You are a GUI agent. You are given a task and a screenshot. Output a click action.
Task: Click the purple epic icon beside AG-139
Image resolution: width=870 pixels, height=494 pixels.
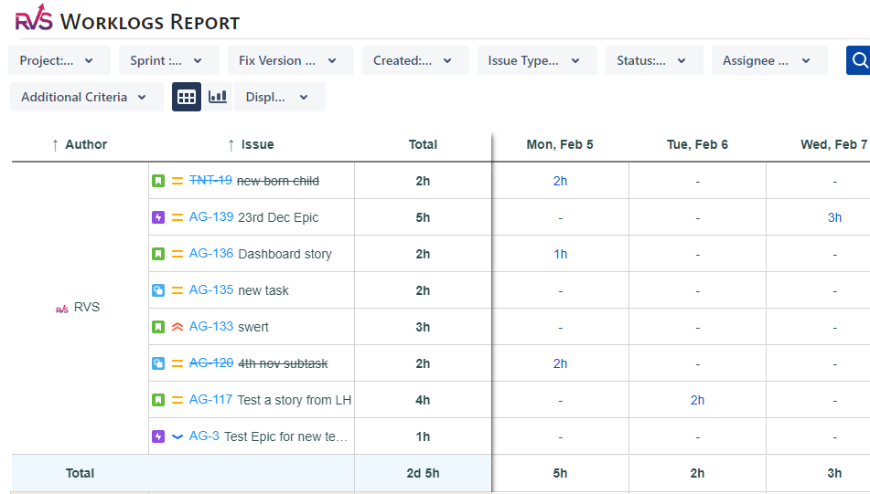pyautogui.click(x=158, y=217)
